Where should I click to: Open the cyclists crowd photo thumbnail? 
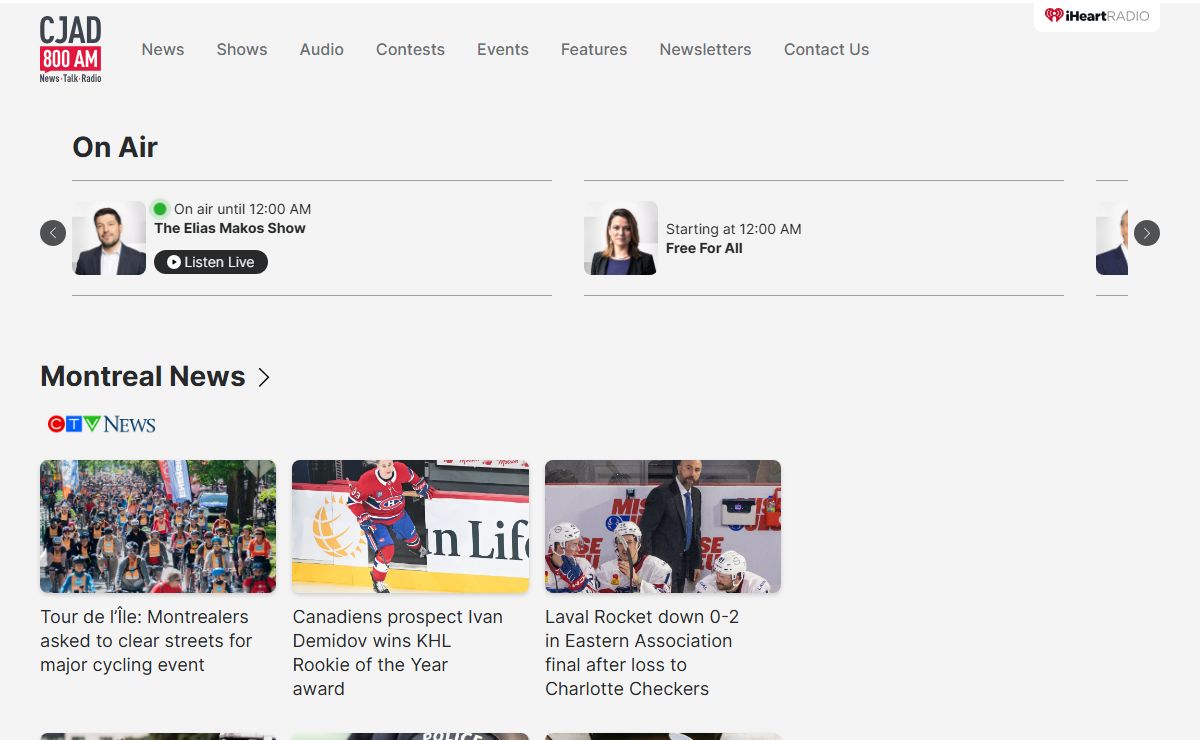[158, 526]
